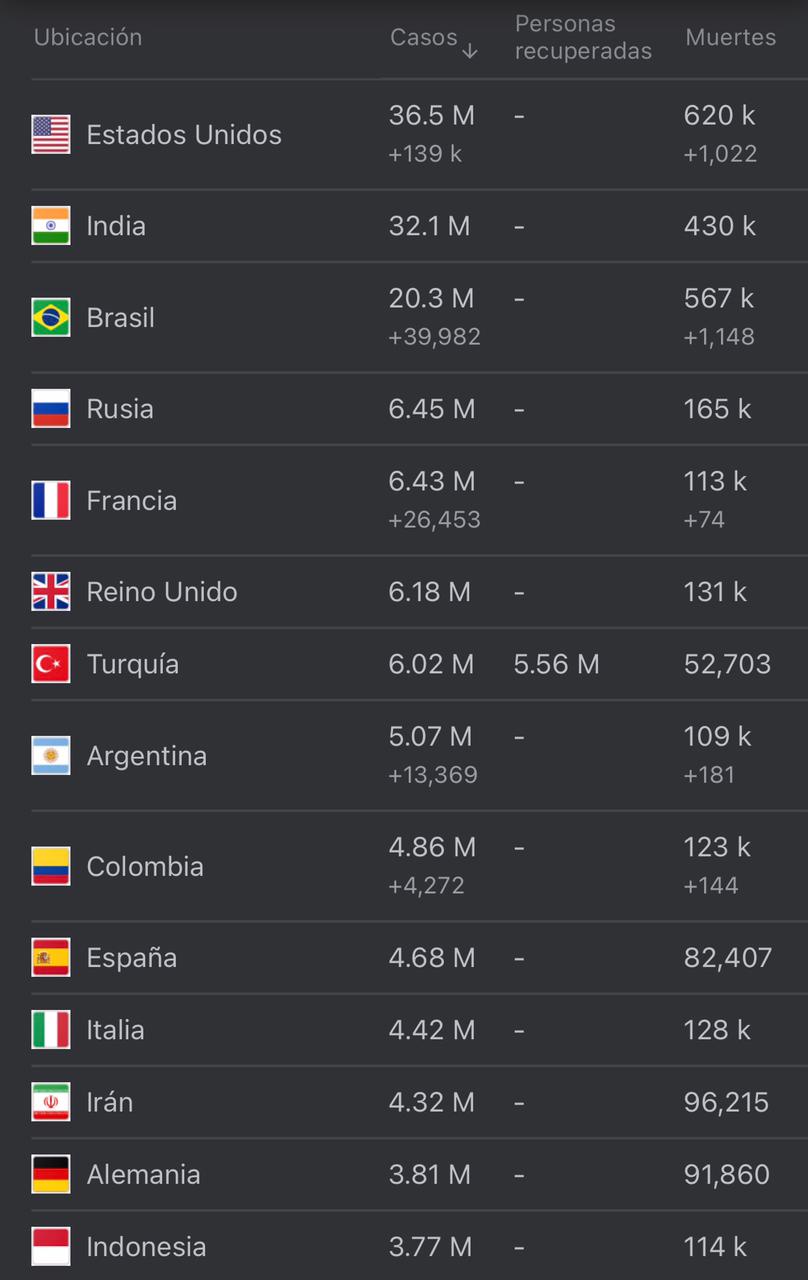Click the Reino Unido flag icon
This screenshot has width=808, height=1280.
(51, 591)
